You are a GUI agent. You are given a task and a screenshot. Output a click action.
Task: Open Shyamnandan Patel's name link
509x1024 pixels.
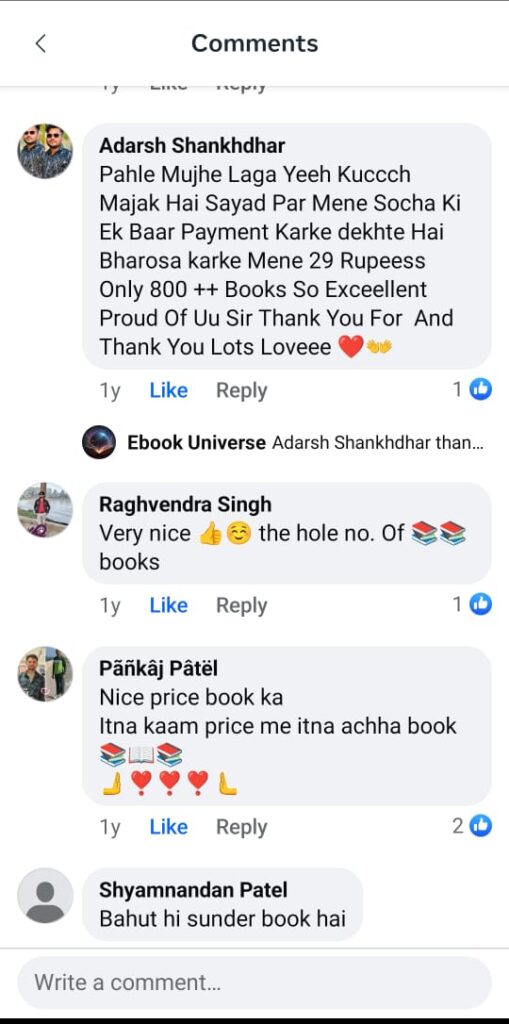[193, 889]
